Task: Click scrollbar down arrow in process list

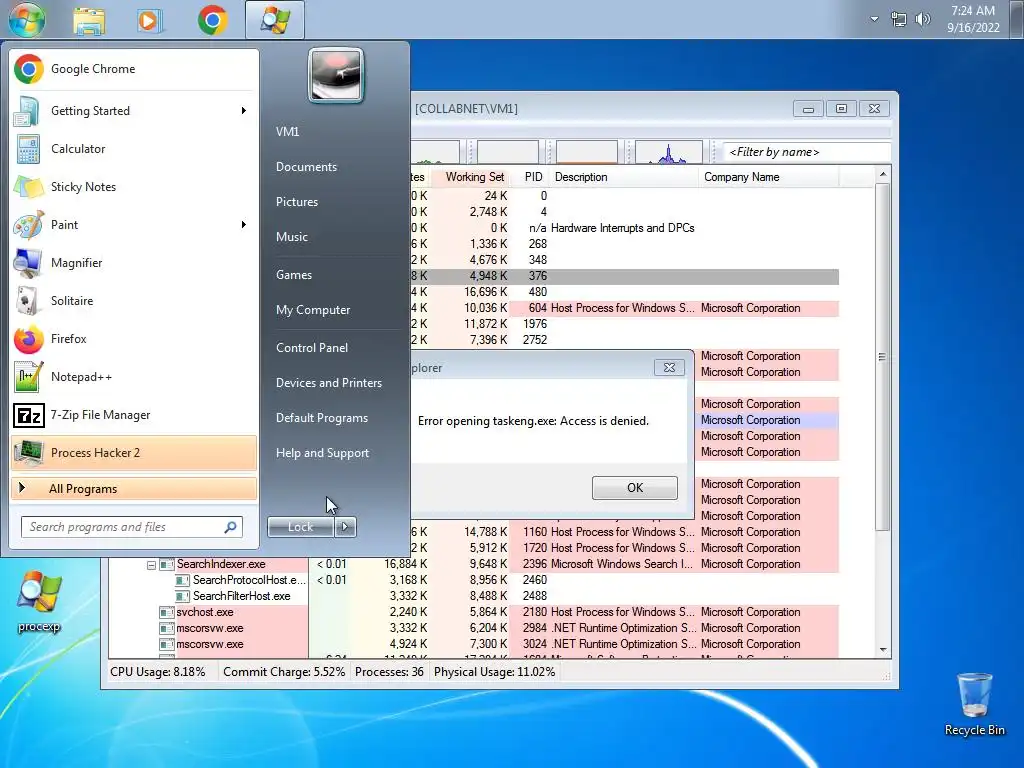Action: (883, 650)
